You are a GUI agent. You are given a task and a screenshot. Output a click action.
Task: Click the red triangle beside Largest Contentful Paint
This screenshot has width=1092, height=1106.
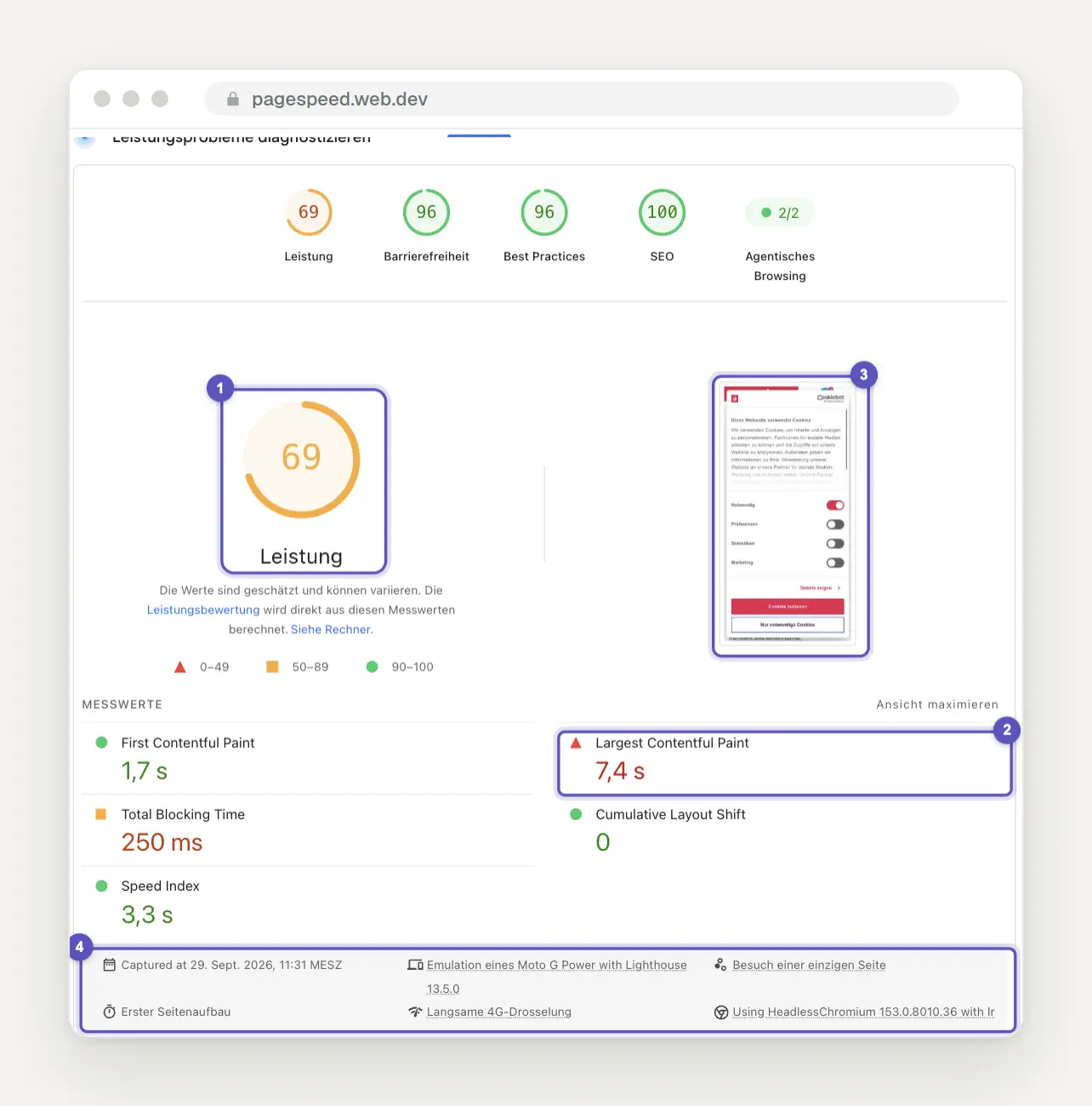576,743
